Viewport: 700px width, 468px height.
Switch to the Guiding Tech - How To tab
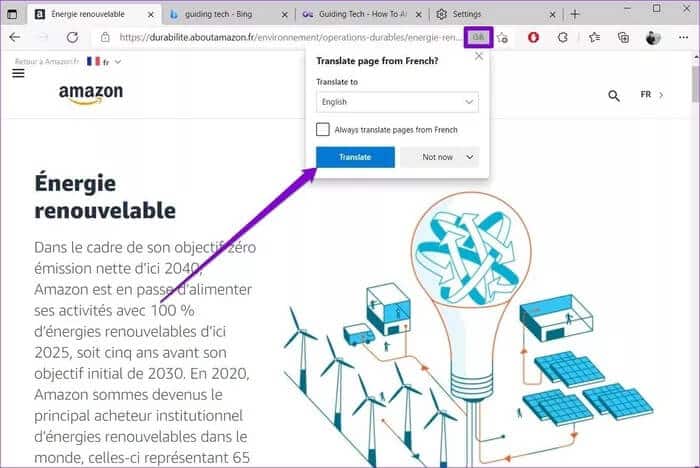(x=361, y=14)
